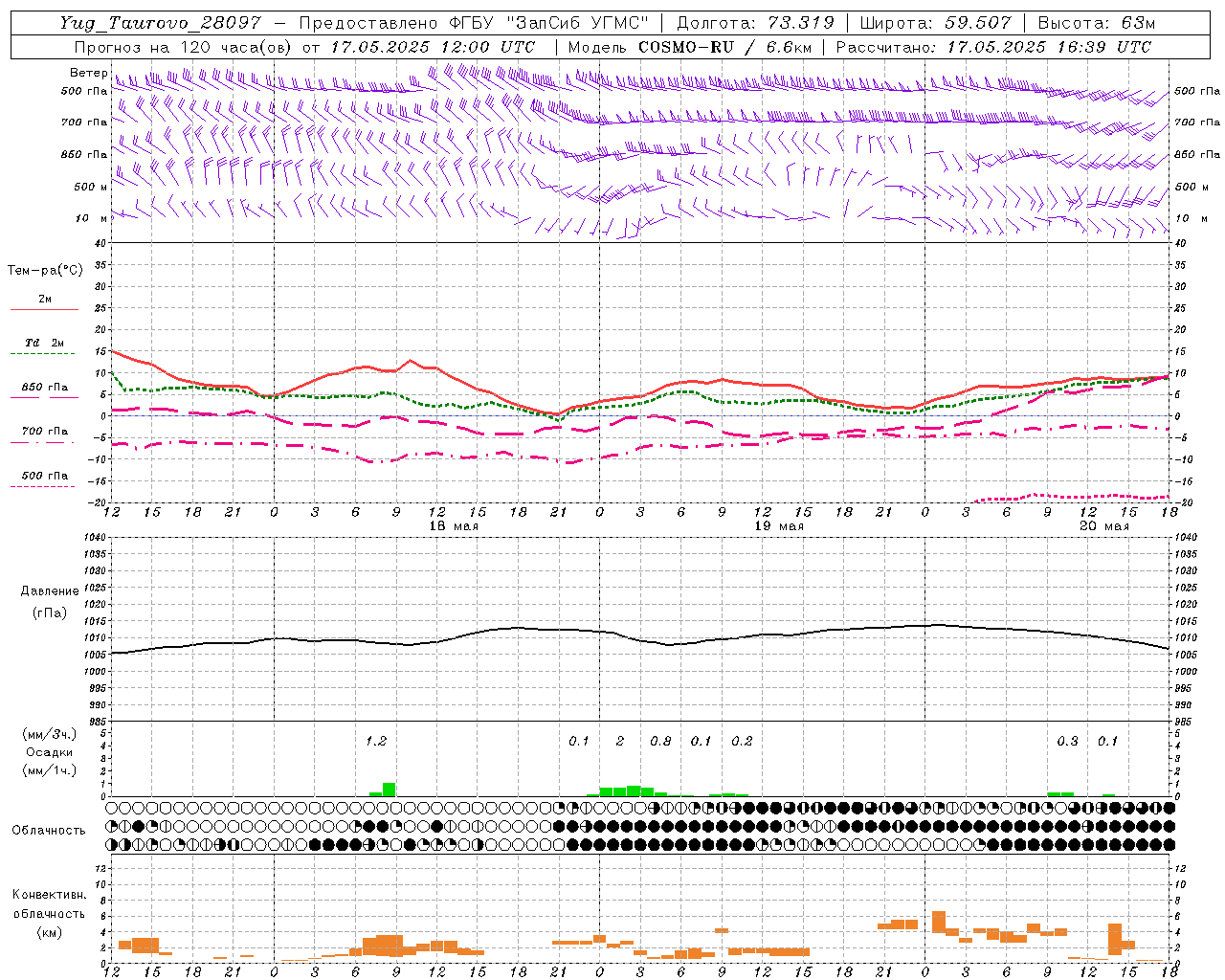This screenshot has width=1225, height=980.
Task: Click the Td 2м legend label
Action: coord(45,343)
